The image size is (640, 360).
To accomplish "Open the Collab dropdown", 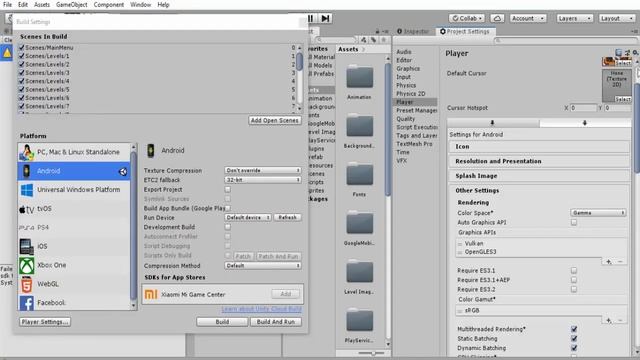I will click(x=467, y=18).
